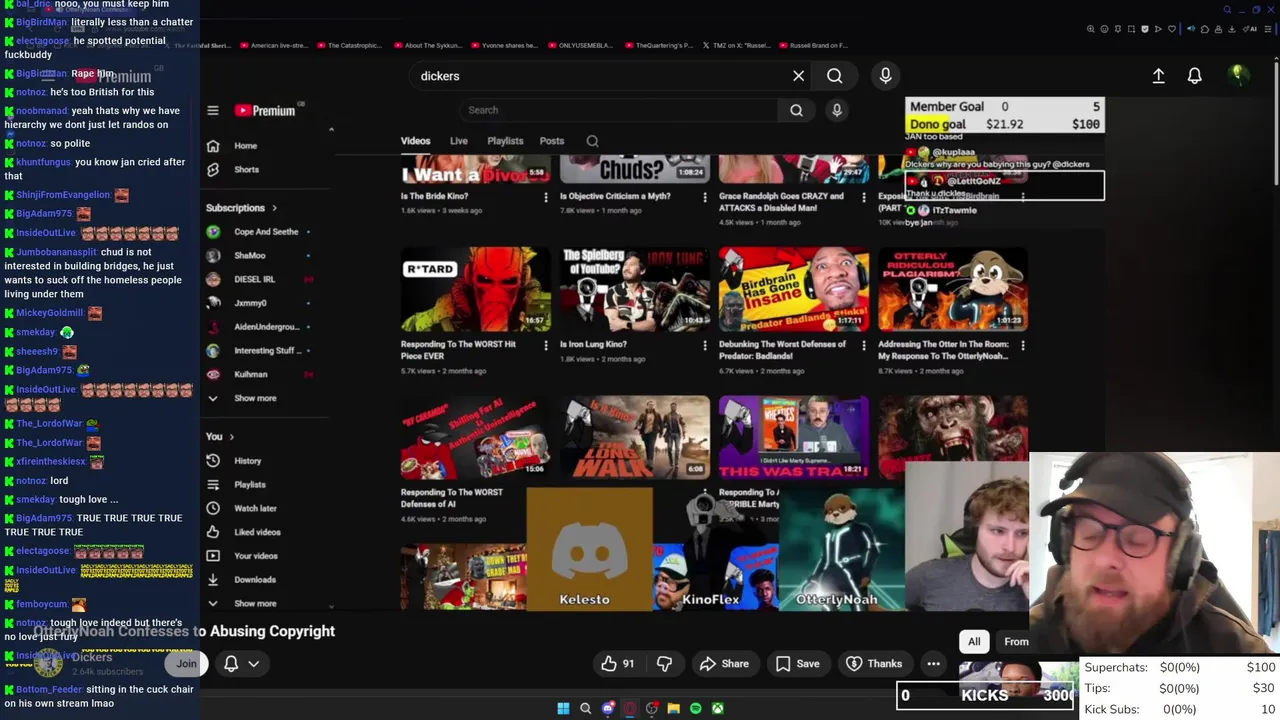
Task: Open the upload/create icon in header
Action: pyautogui.click(x=1158, y=76)
